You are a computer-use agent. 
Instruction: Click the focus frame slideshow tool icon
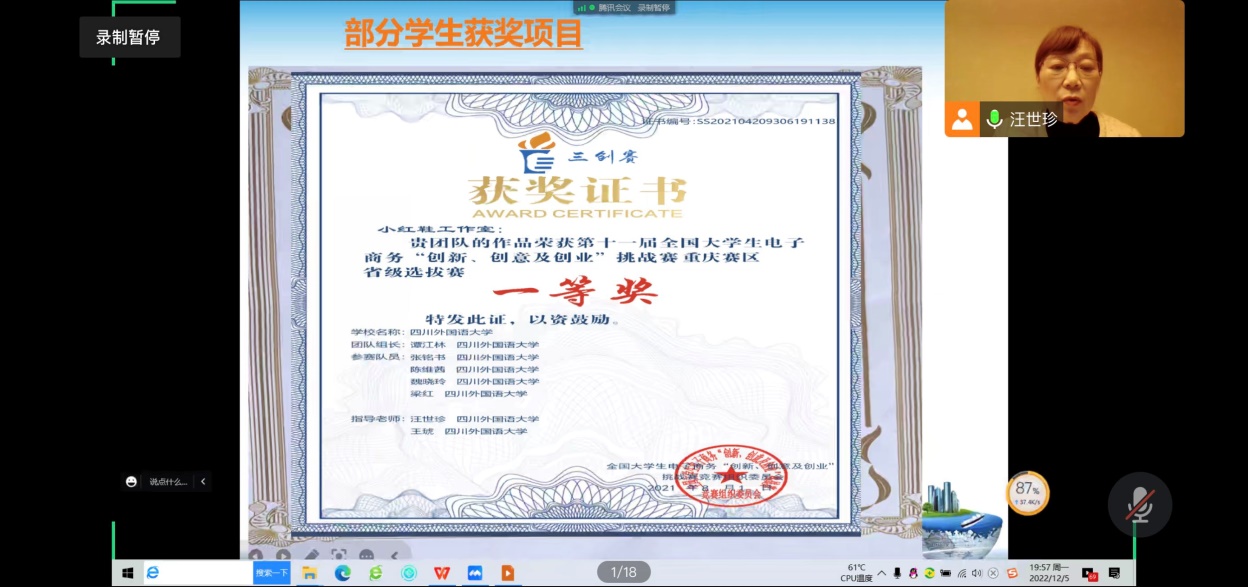[339, 555]
